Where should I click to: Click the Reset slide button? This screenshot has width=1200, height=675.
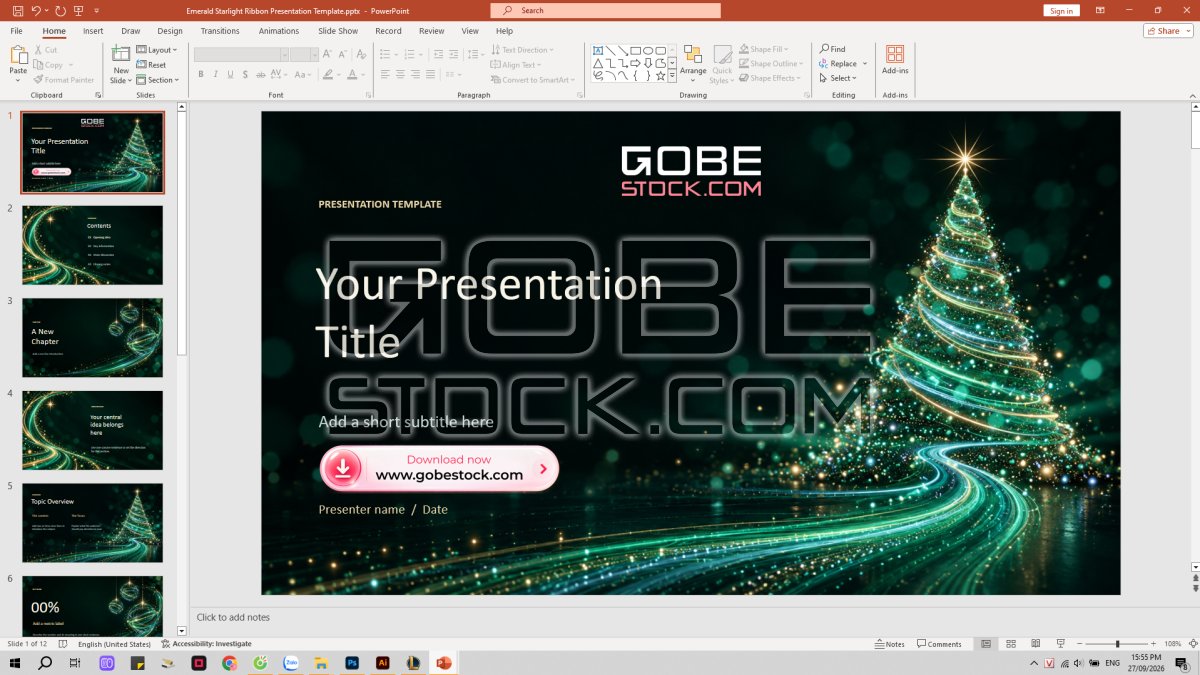click(x=151, y=65)
